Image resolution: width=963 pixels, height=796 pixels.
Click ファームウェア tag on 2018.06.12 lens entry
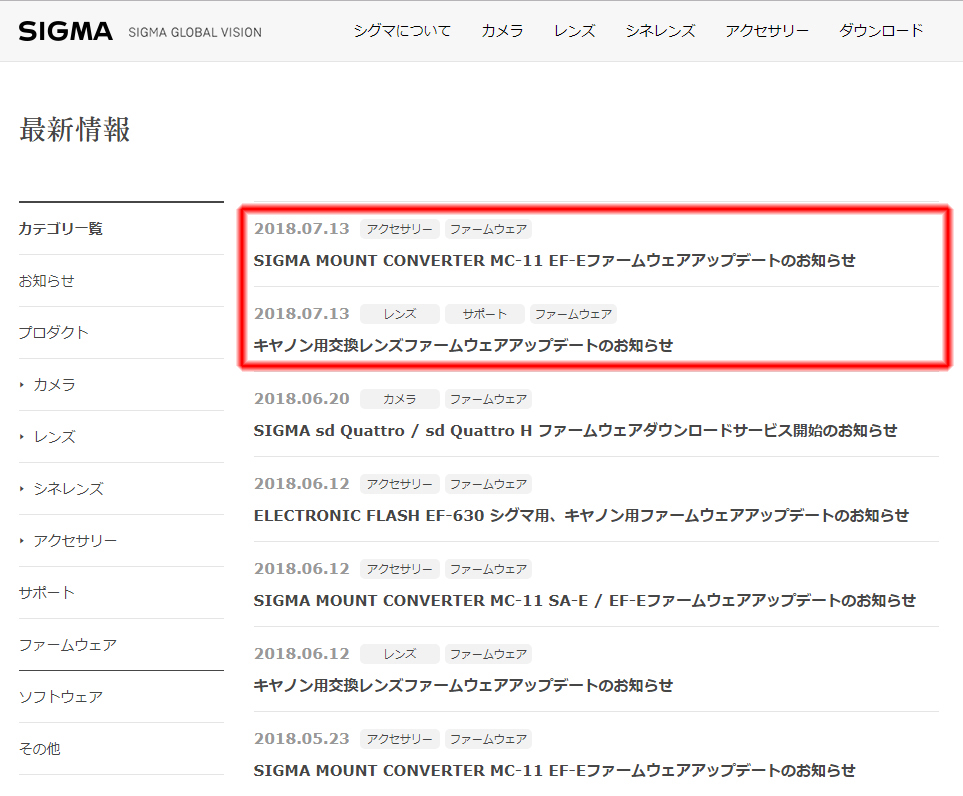point(488,654)
